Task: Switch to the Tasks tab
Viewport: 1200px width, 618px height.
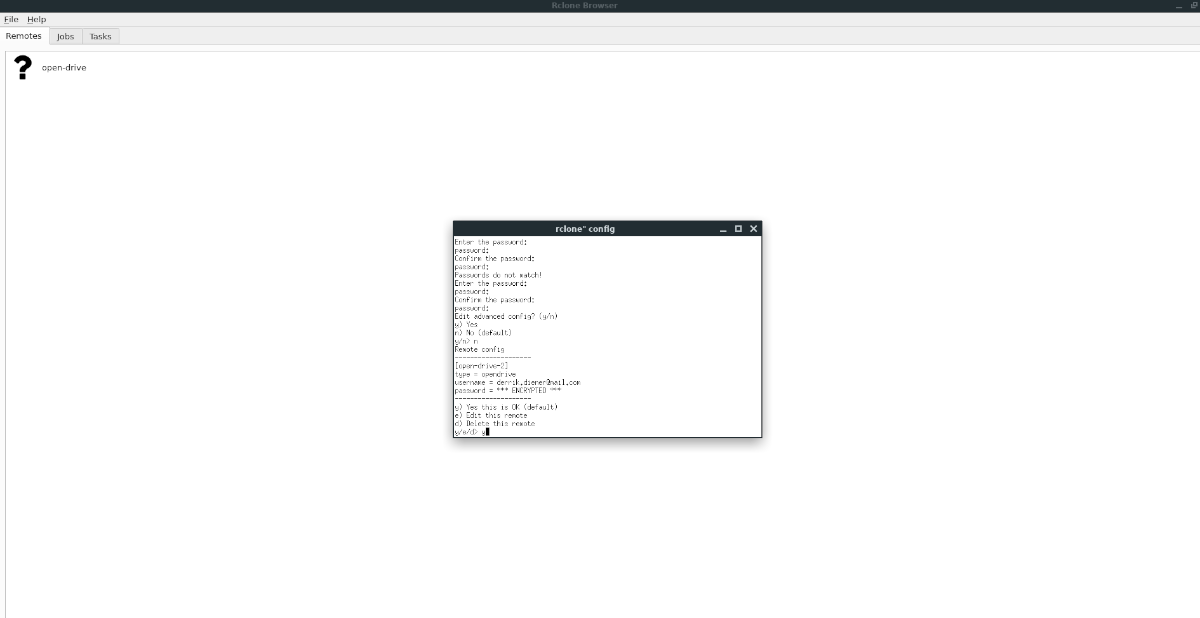Action: [100, 36]
